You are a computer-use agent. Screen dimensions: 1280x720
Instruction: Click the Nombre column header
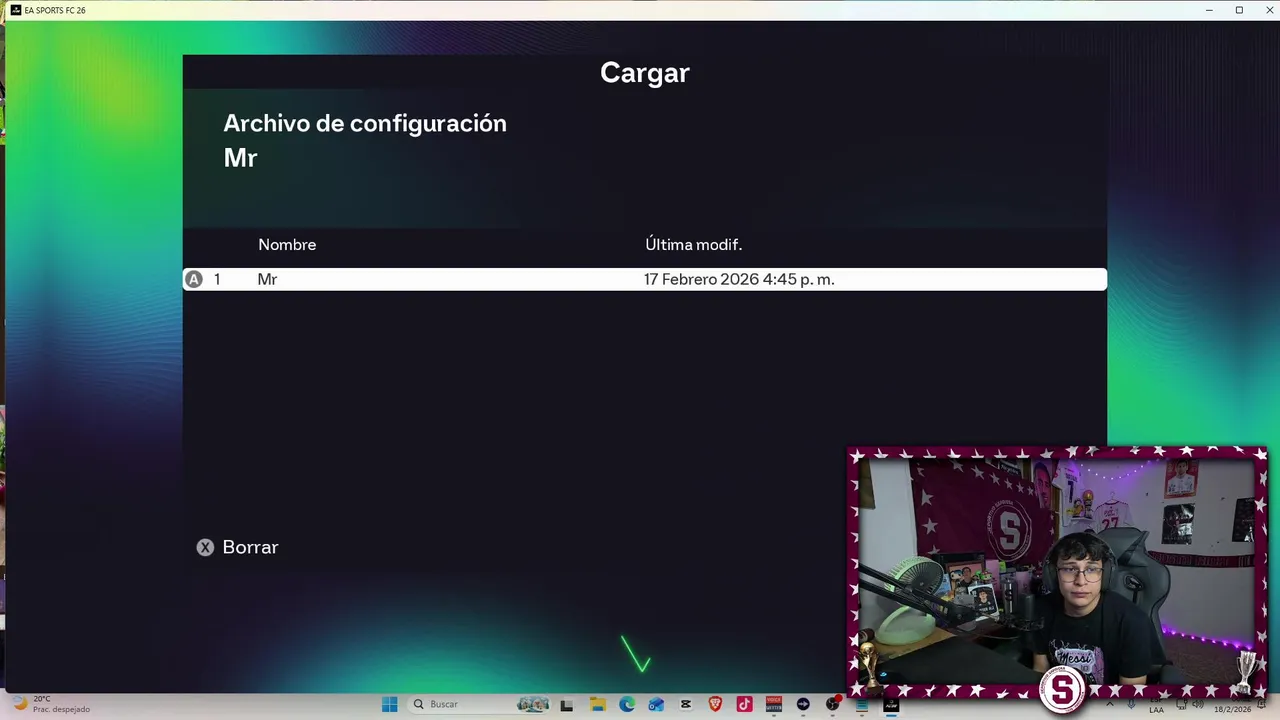click(287, 244)
